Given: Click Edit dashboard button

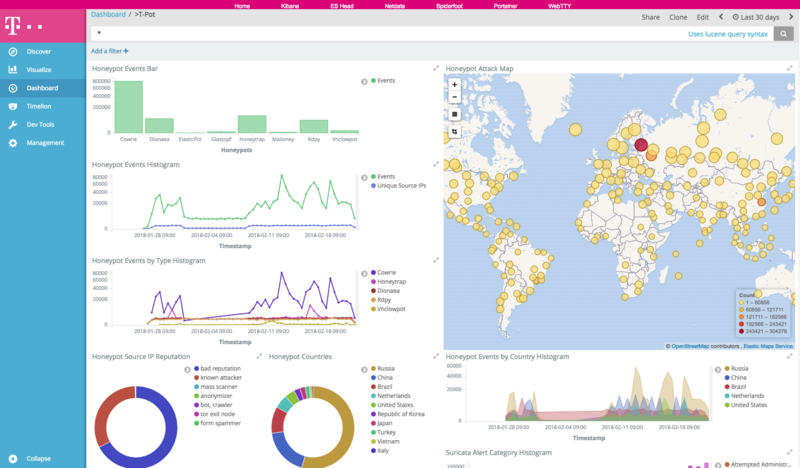Looking at the screenshot, I should point(703,17).
